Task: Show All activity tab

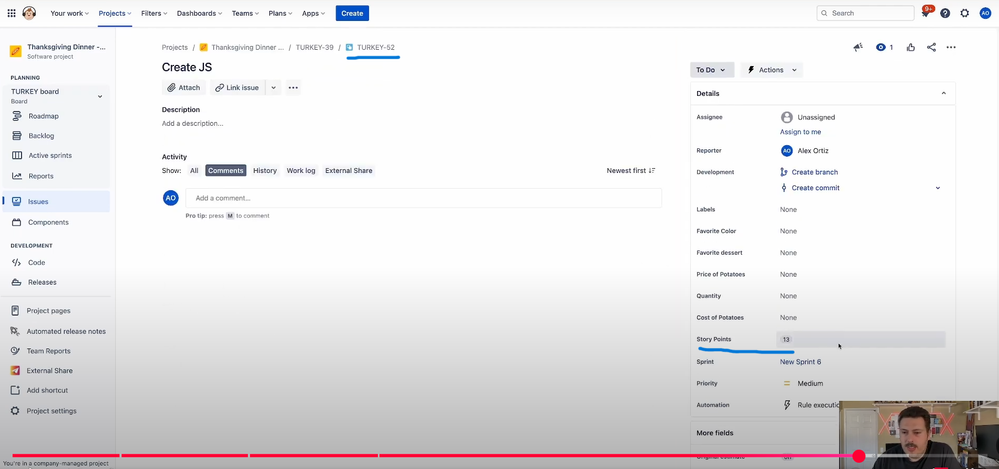Action: [x=194, y=171]
